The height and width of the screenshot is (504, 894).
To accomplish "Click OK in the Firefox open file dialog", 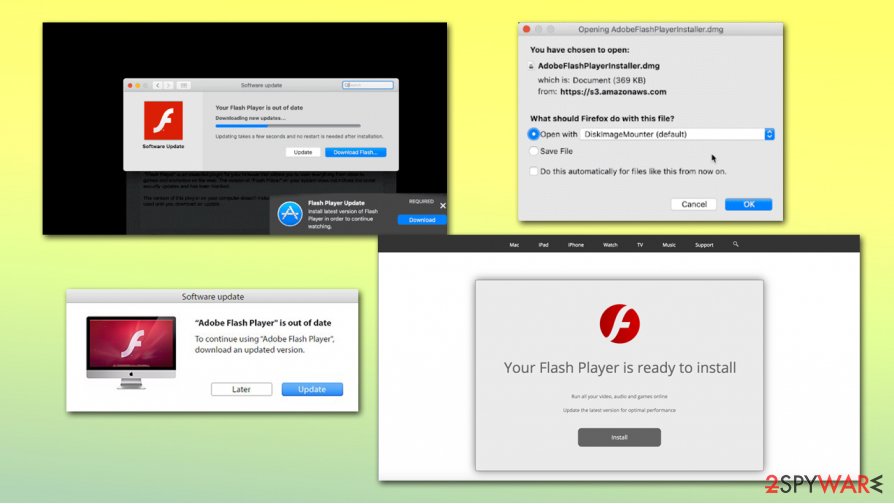I will (x=749, y=204).
